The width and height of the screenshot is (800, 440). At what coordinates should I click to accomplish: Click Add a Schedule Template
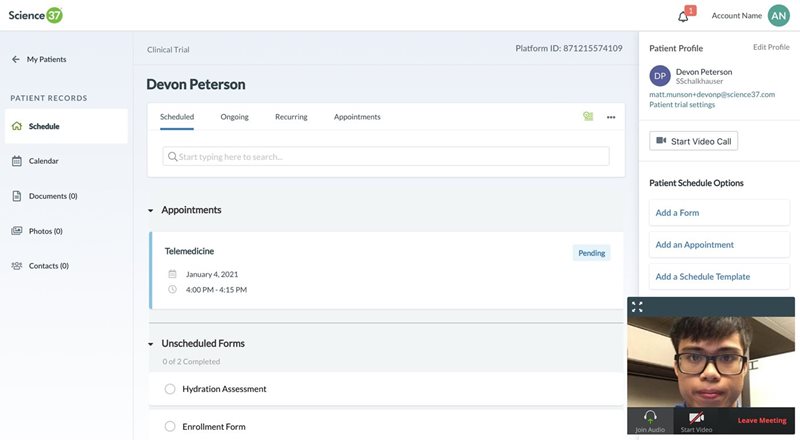click(702, 277)
